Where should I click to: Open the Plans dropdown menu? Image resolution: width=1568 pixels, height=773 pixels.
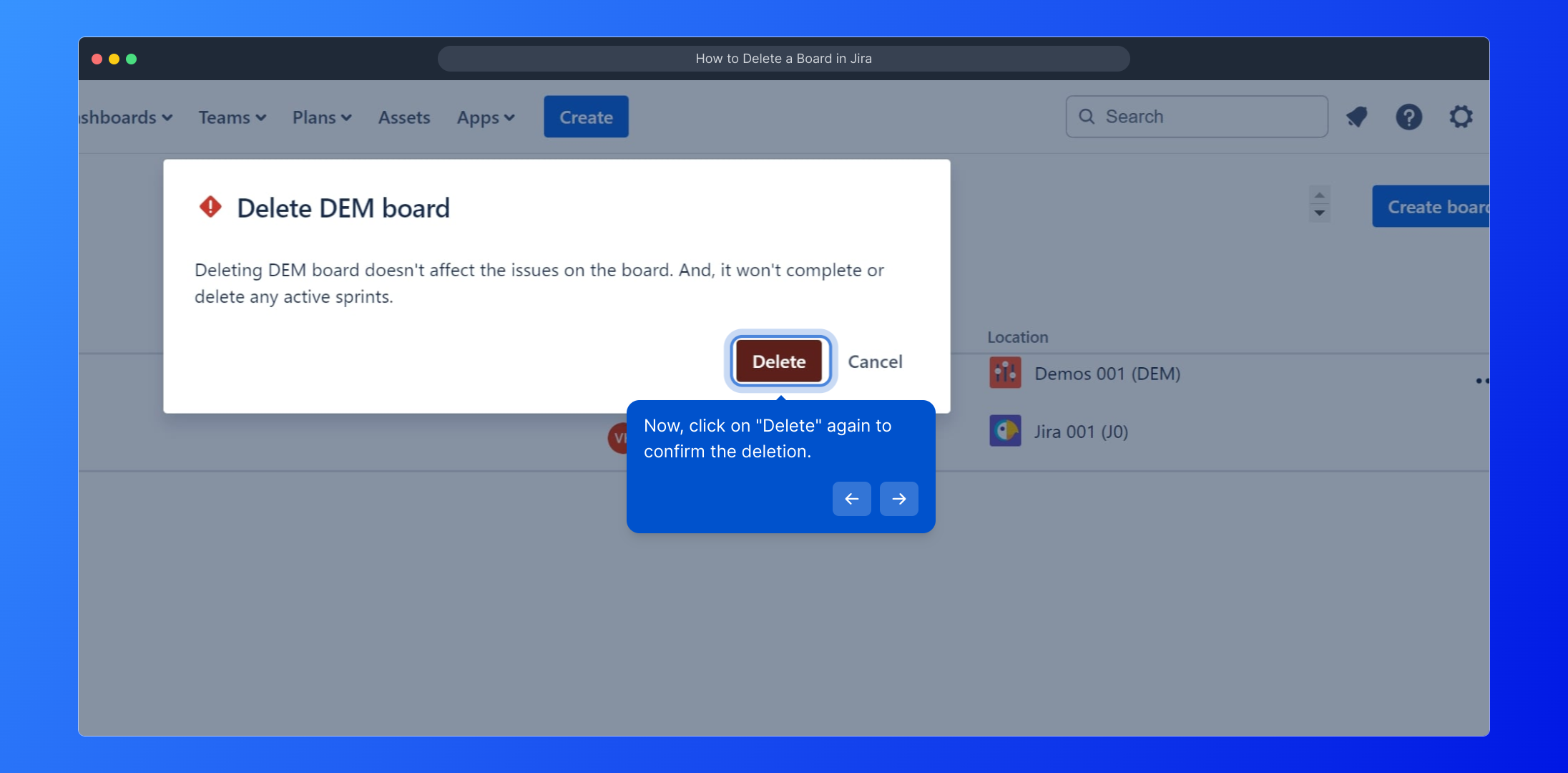click(x=322, y=117)
